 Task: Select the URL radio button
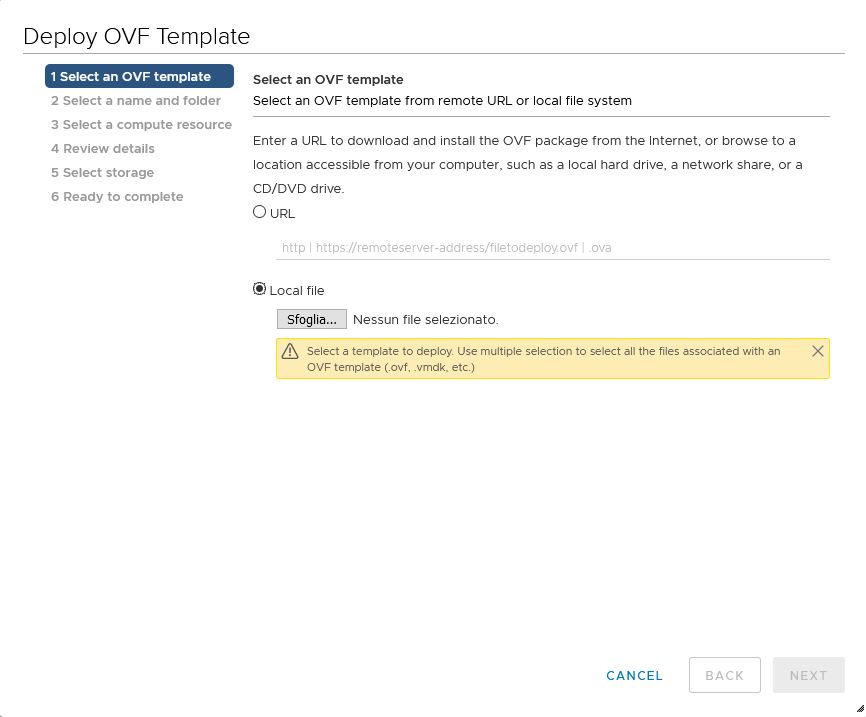point(260,212)
